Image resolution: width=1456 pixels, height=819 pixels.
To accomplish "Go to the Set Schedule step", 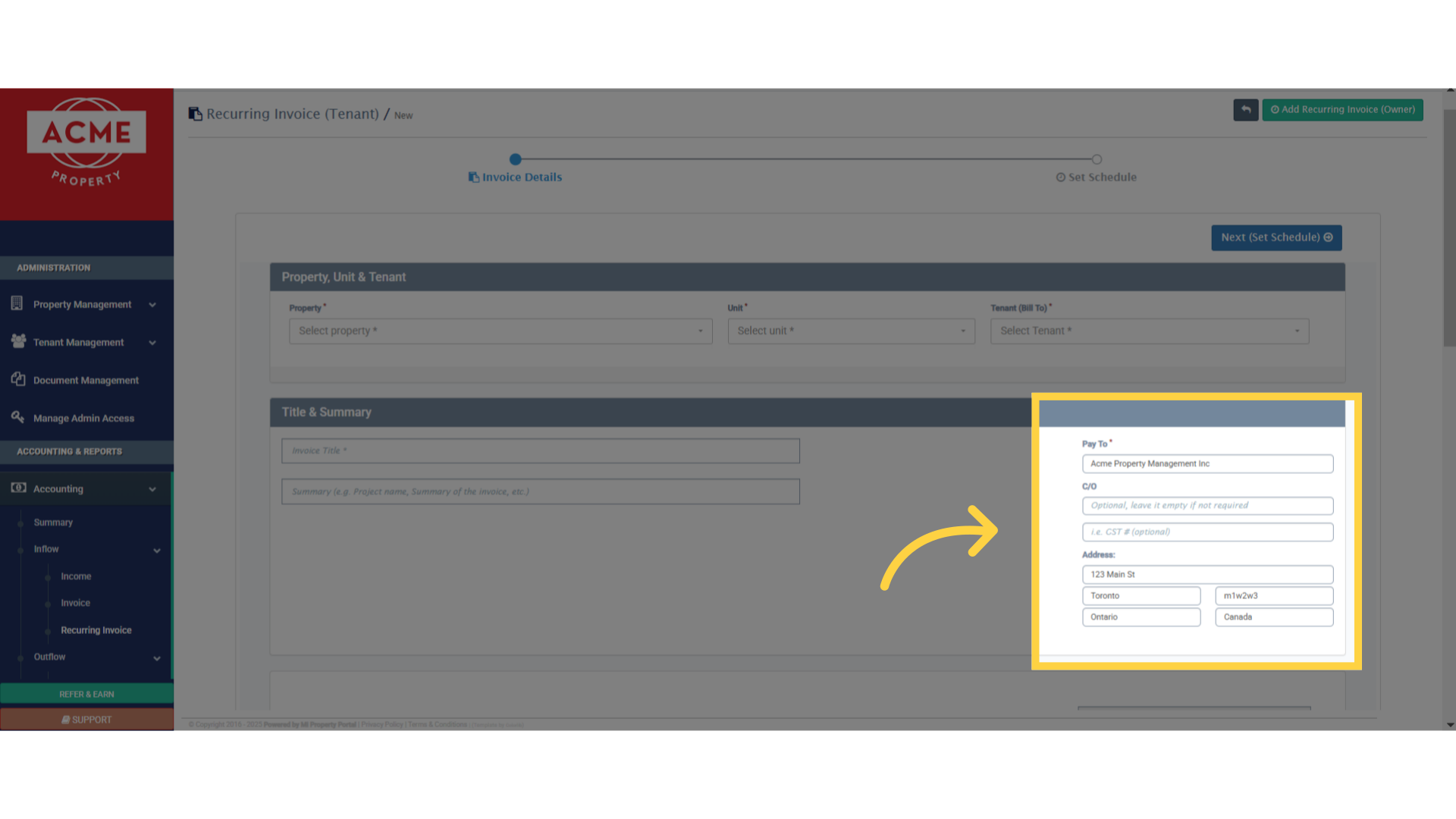I will (1097, 176).
